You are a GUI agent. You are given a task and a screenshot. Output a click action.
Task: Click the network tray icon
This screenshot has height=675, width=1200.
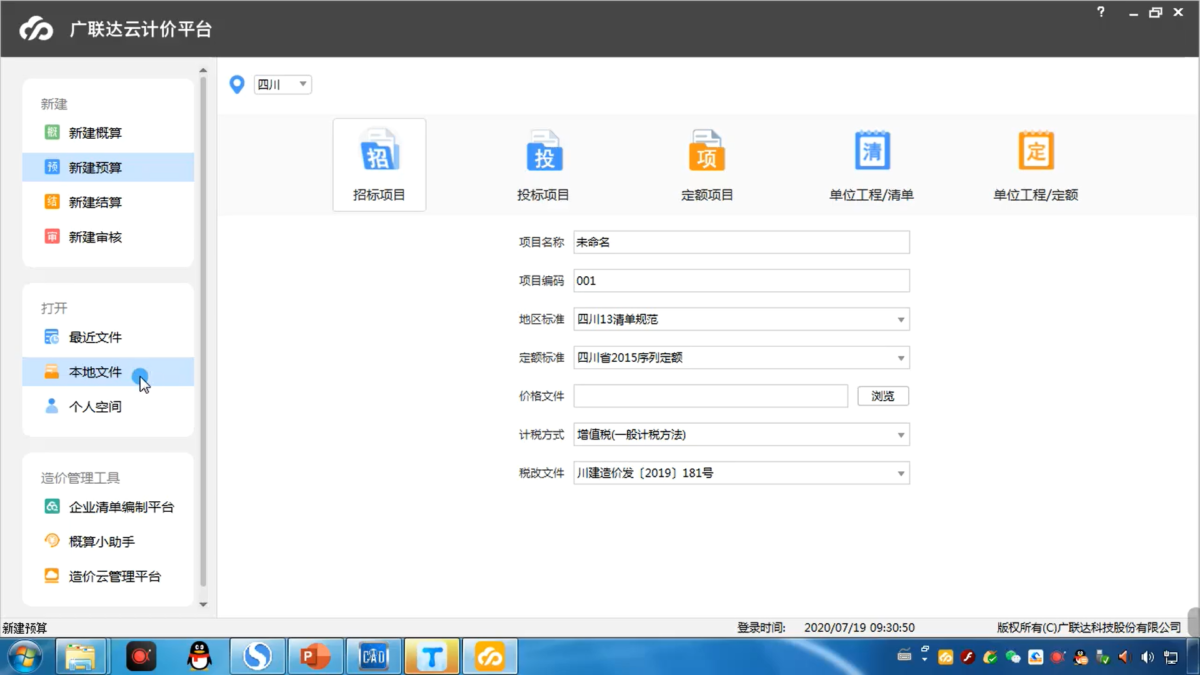point(1170,657)
